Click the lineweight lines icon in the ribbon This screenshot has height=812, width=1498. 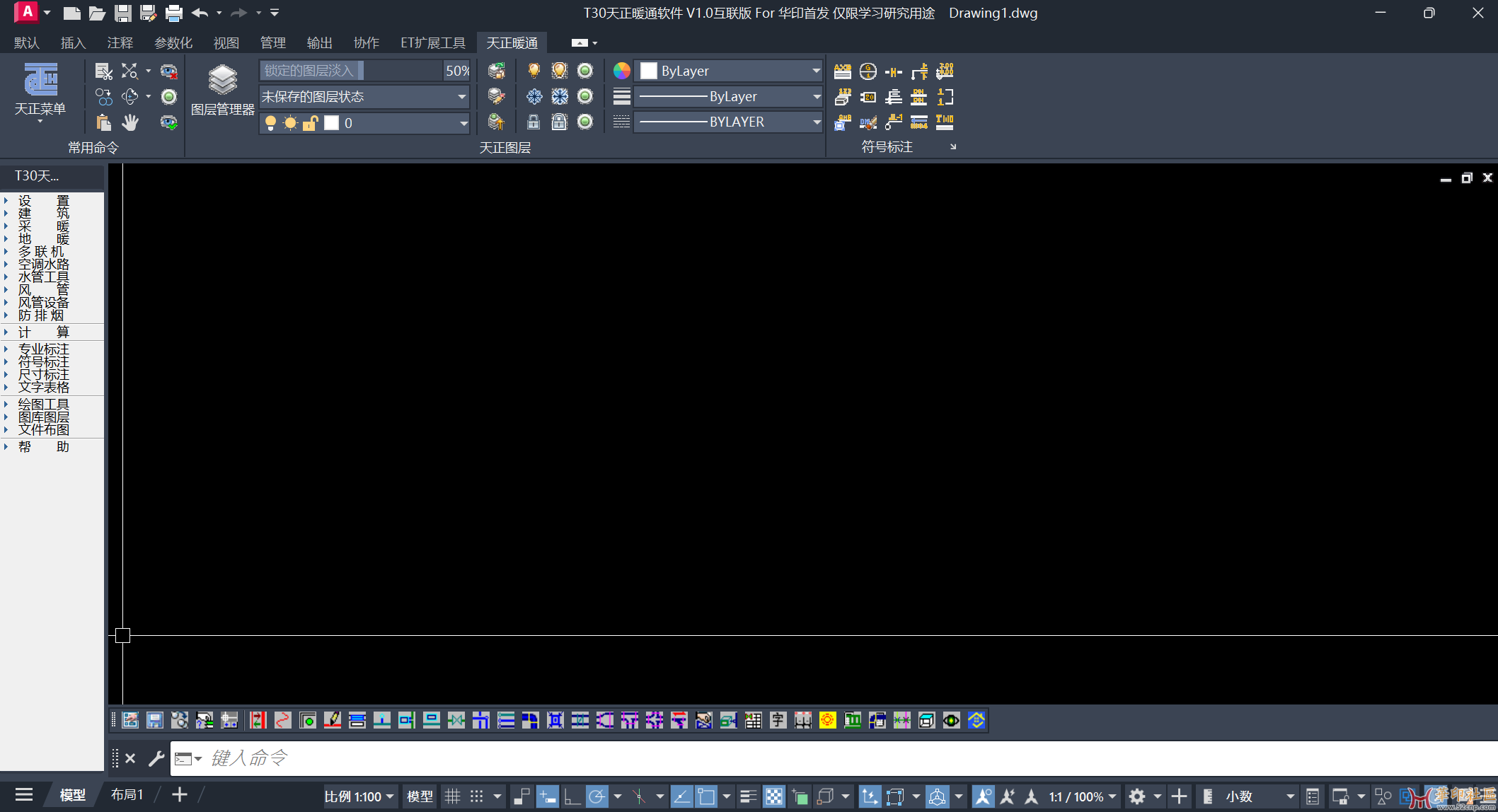pyautogui.click(x=621, y=96)
